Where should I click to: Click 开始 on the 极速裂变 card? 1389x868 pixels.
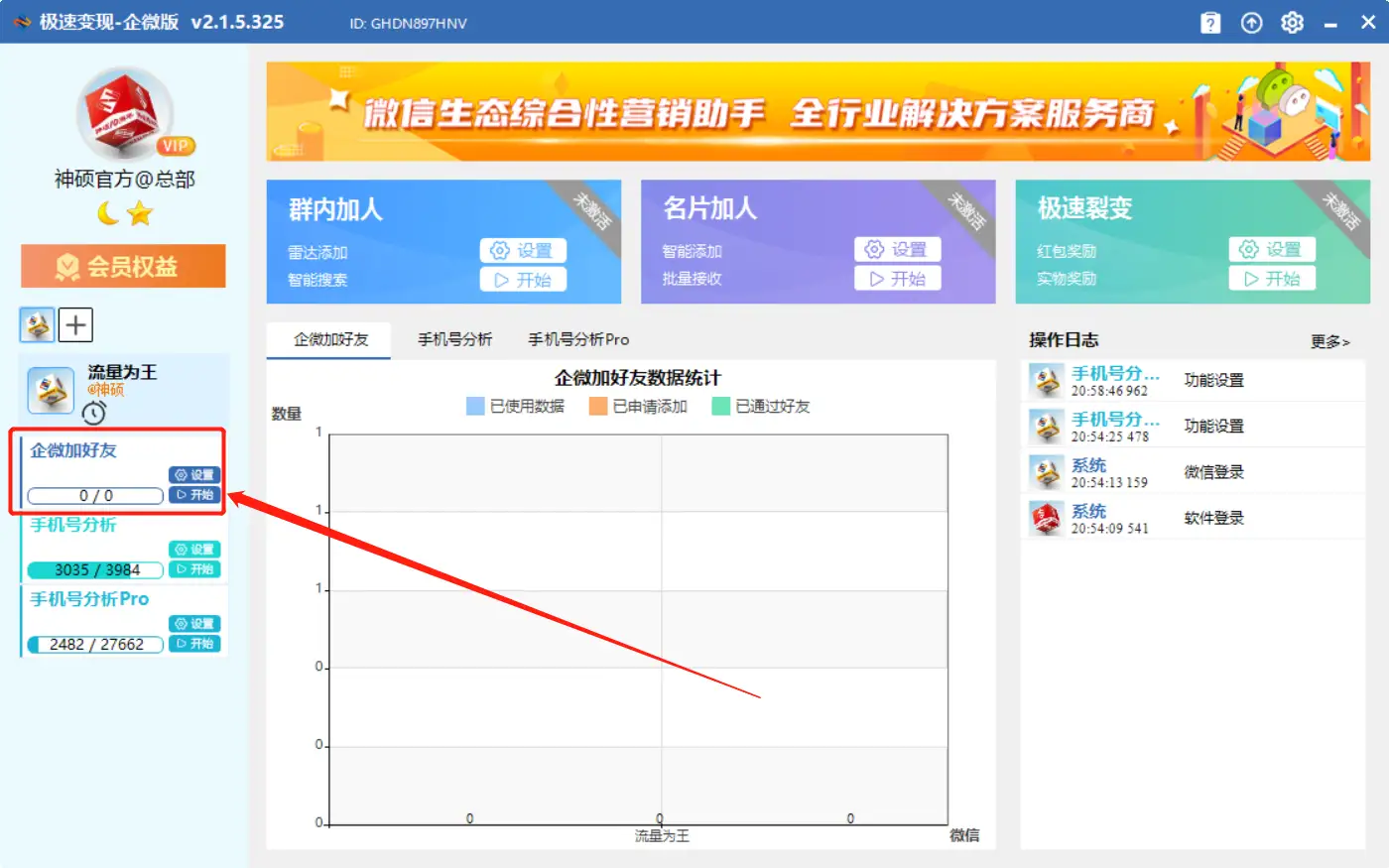tap(1273, 279)
